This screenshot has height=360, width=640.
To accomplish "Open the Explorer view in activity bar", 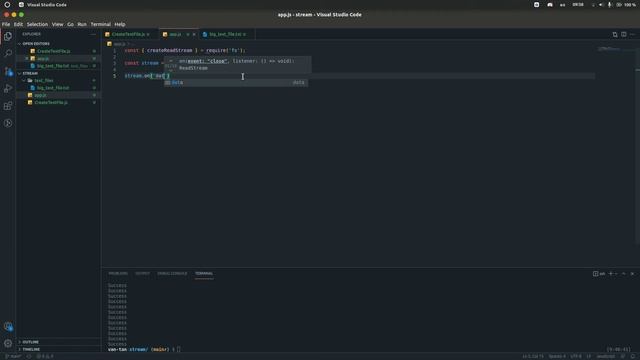I will point(8,36).
